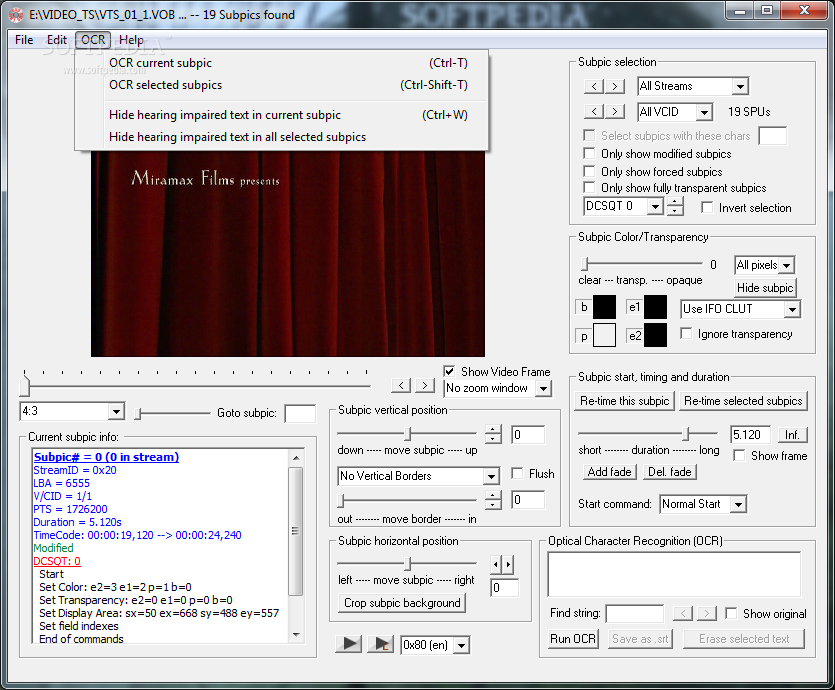This screenshot has width=835, height=690.
Task: Click the next VCID arrow beside All VCID
Action: point(615,111)
